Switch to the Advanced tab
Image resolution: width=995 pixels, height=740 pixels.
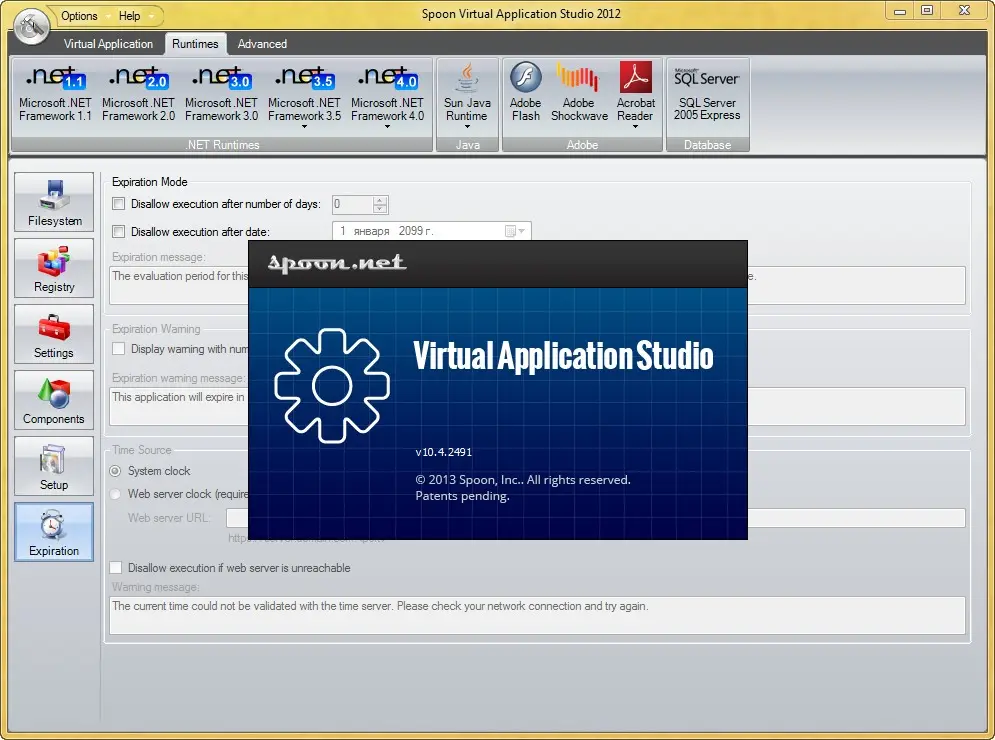(x=262, y=44)
